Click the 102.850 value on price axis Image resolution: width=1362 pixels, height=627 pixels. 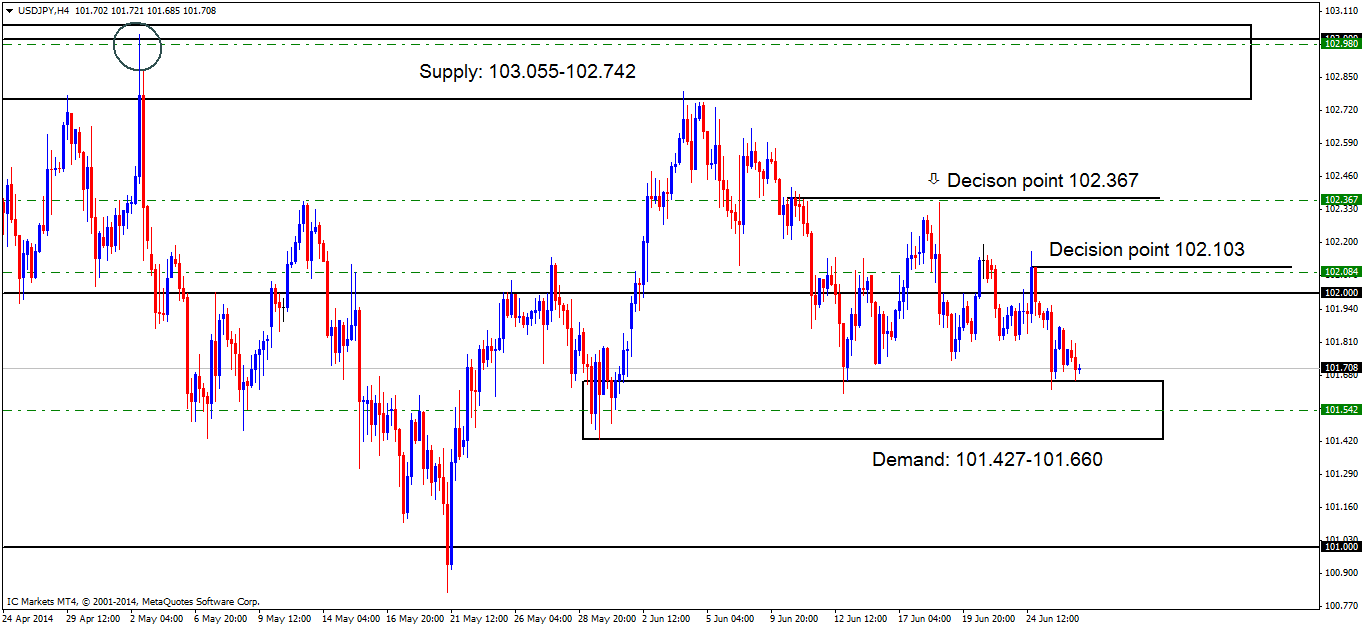(1340, 76)
